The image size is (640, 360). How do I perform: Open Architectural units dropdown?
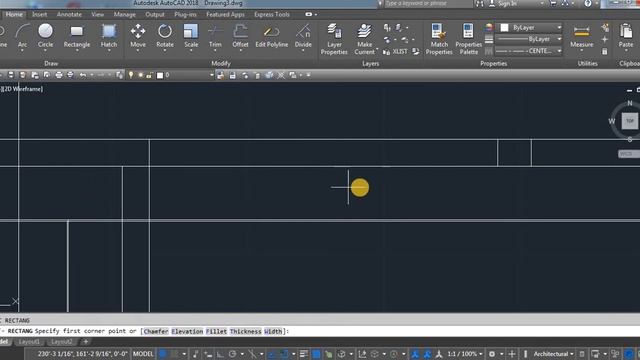tap(553, 354)
